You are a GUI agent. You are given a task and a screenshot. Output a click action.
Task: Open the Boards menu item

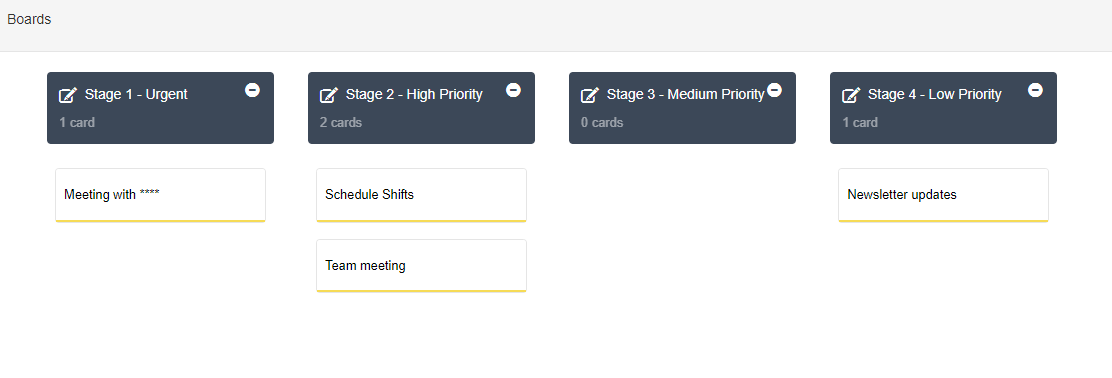click(x=29, y=19)
